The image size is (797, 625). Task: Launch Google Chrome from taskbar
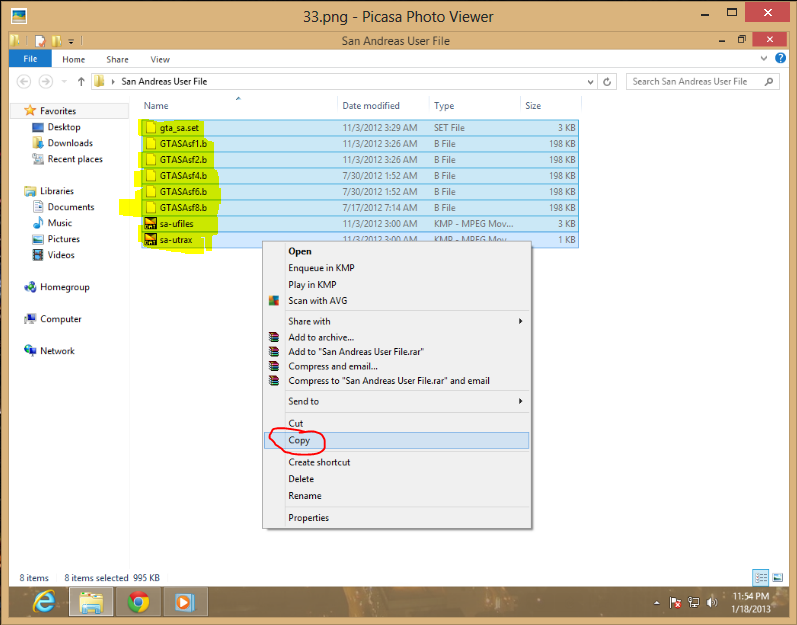coord(138,603)
